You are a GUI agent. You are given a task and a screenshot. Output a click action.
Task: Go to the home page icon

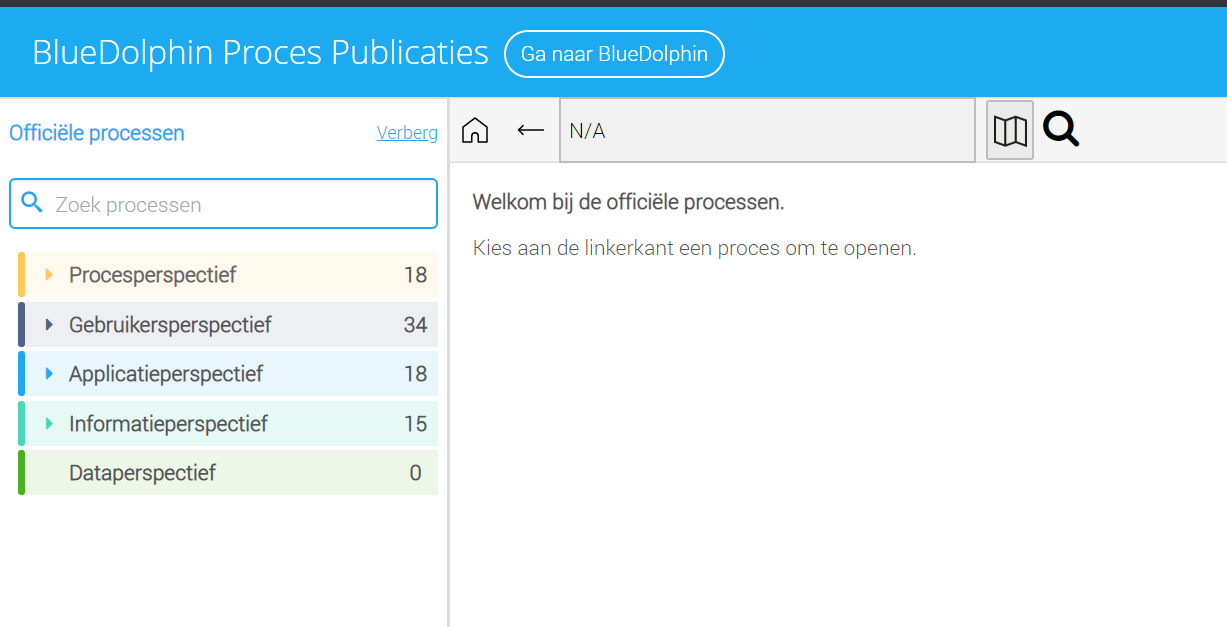pos(475,130)
